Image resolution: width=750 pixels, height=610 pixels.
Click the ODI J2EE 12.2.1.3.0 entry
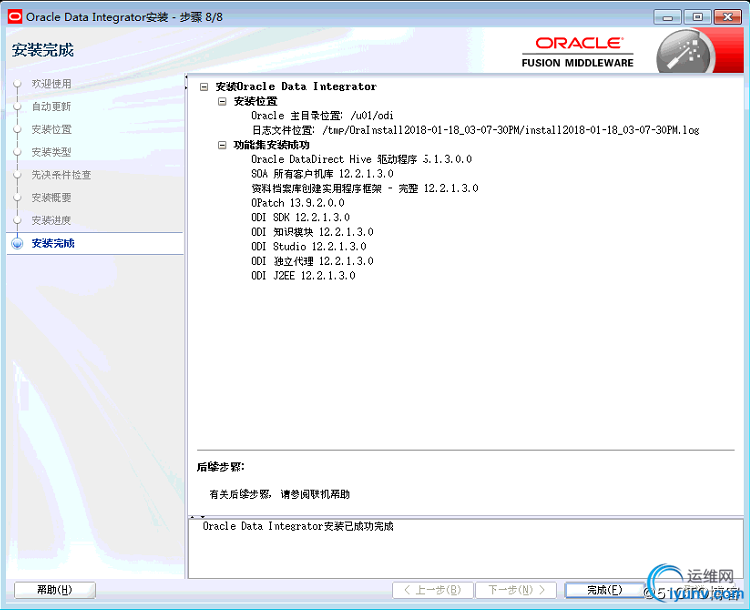[303, 276]
